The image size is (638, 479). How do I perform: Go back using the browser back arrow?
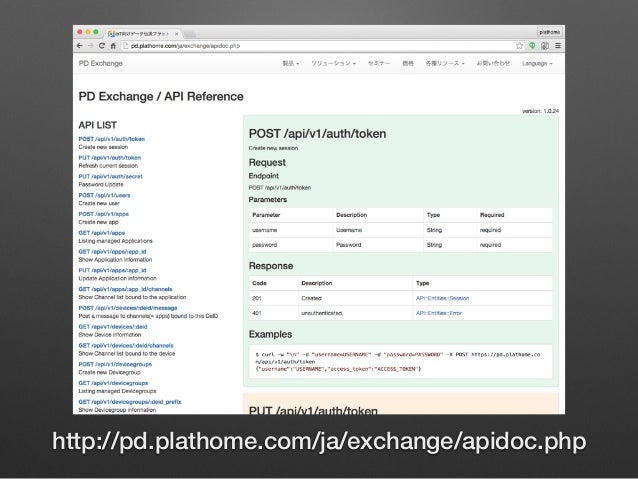pos(80,46)
